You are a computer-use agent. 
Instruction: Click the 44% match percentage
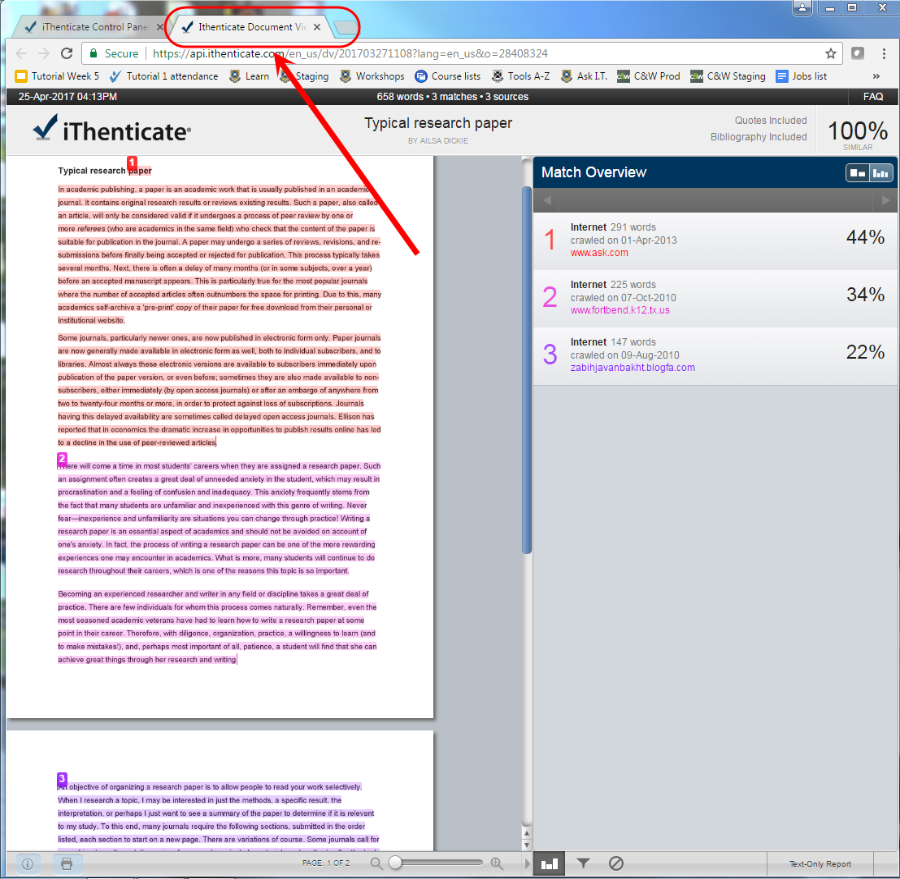coord(865,237)
